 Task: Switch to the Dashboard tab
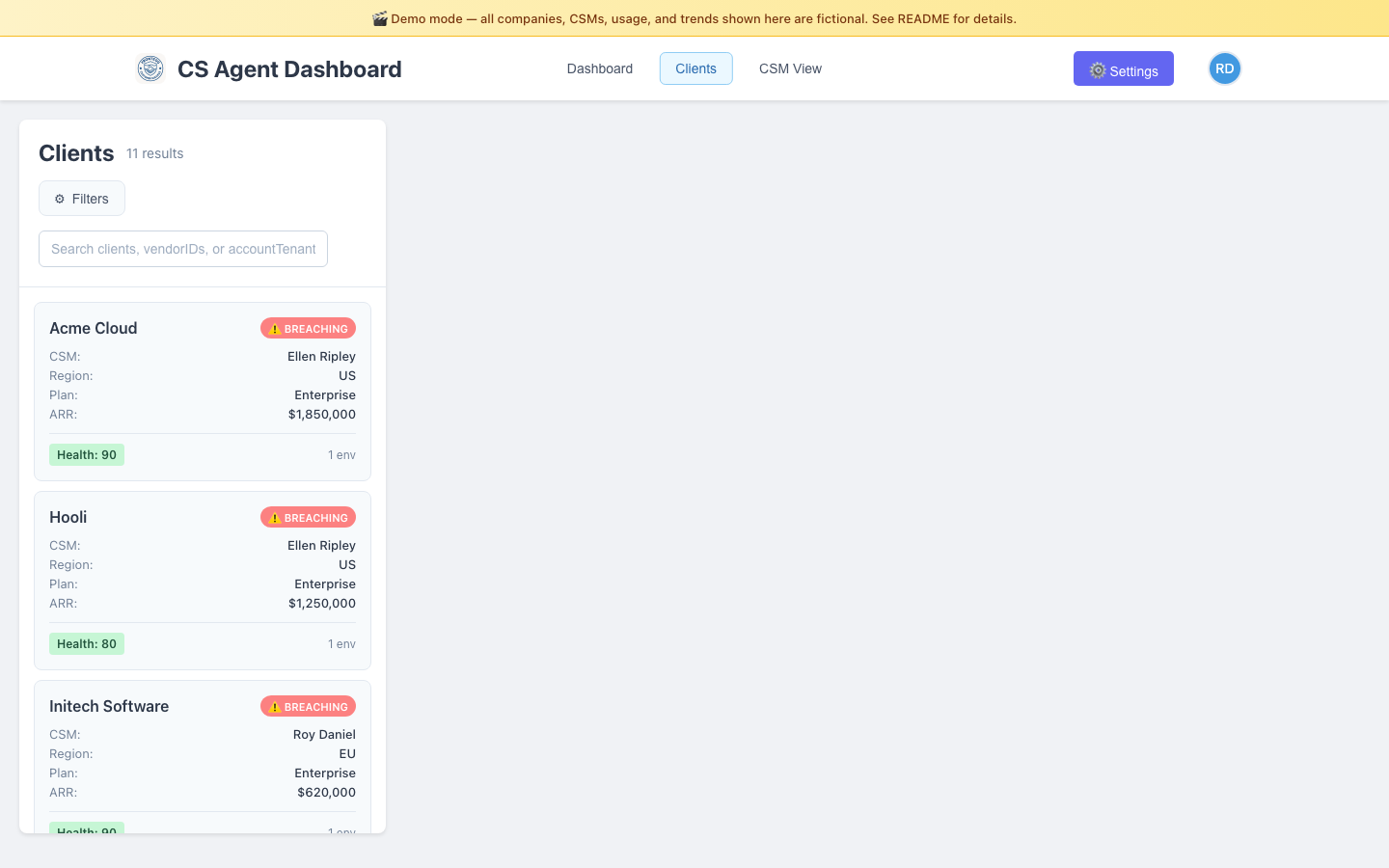(x=599, y=68)
